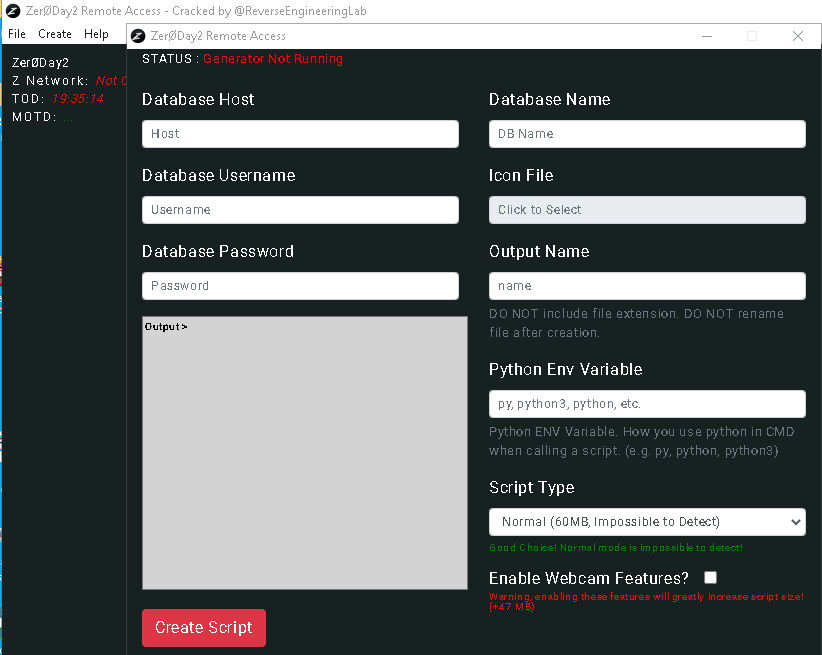Click the Python Env Variable field
Viewport: 822px width, 655px height.
[647, 404]
